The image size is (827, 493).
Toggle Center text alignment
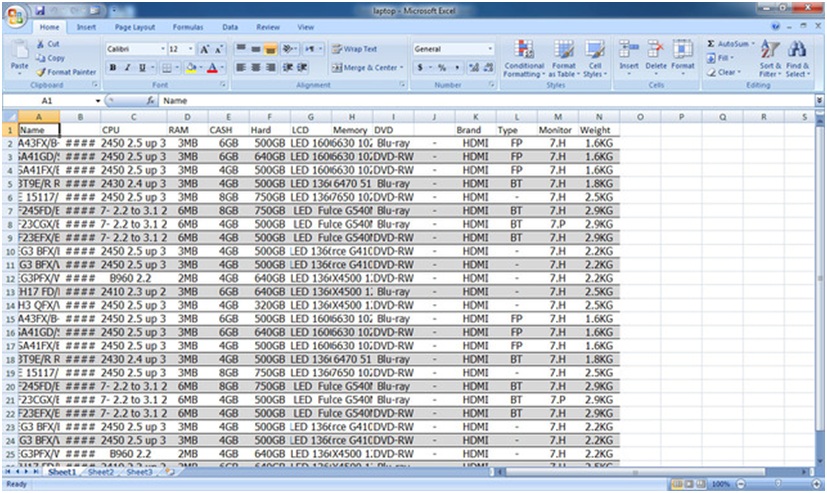[x=256, y=67]
